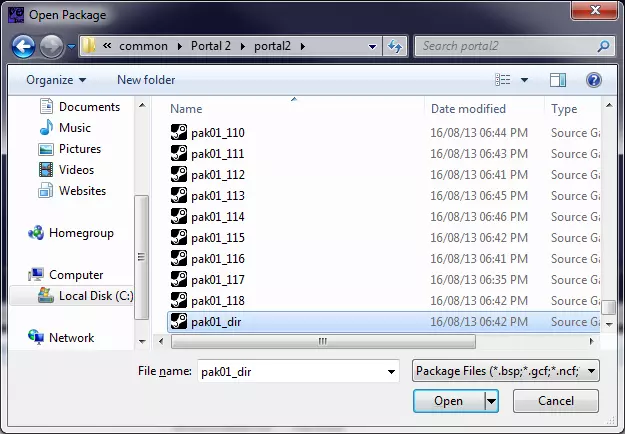Click the navigation pane scroll down arrow
This screenshot has height=434, width=625.
point(142,342)
